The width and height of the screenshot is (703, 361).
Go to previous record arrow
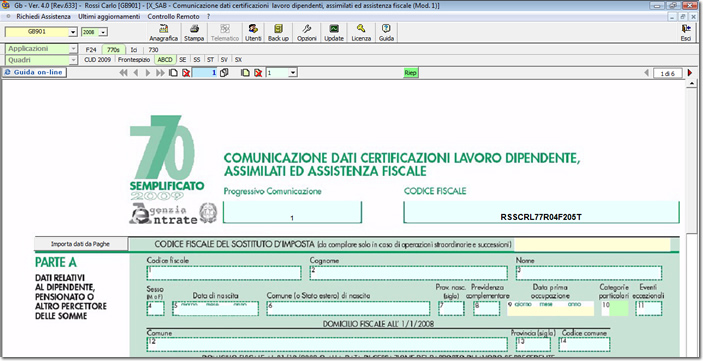(136, 73)
